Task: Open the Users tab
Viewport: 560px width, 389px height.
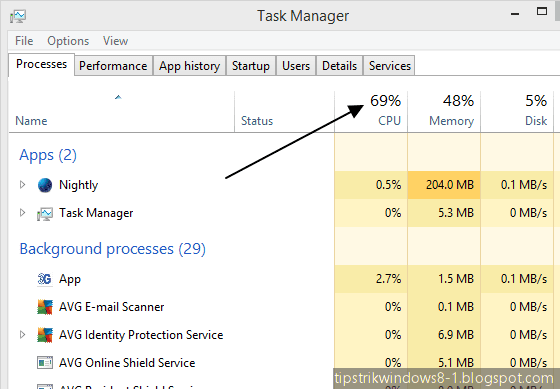Action: 296,66
